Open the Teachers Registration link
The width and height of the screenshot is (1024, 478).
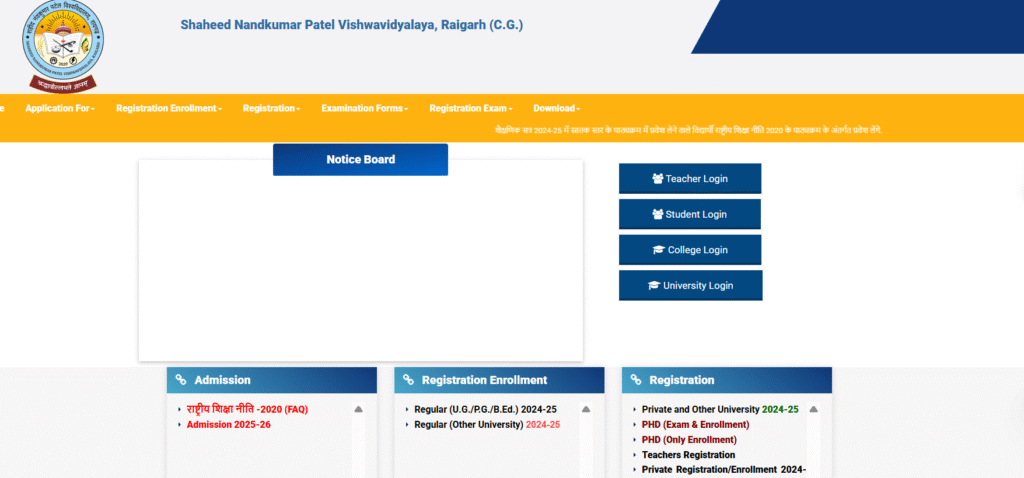click(x=688, y=454)
